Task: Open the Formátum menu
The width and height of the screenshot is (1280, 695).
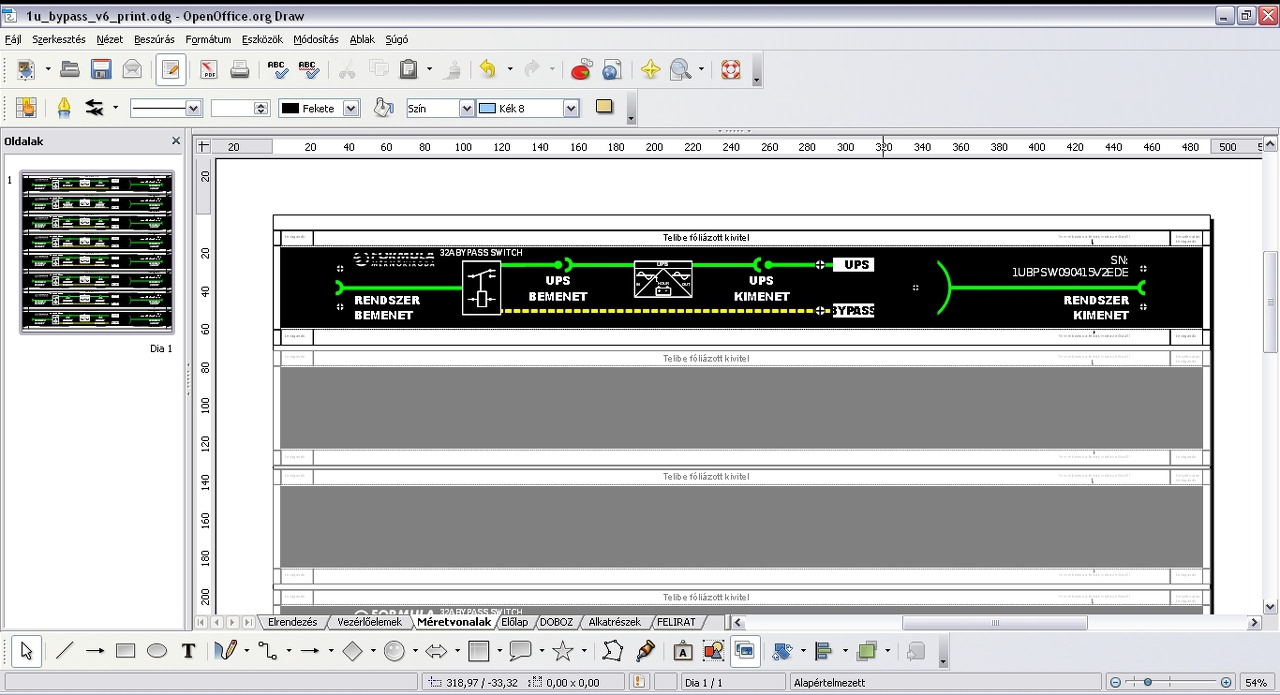Action: [208, 40]
